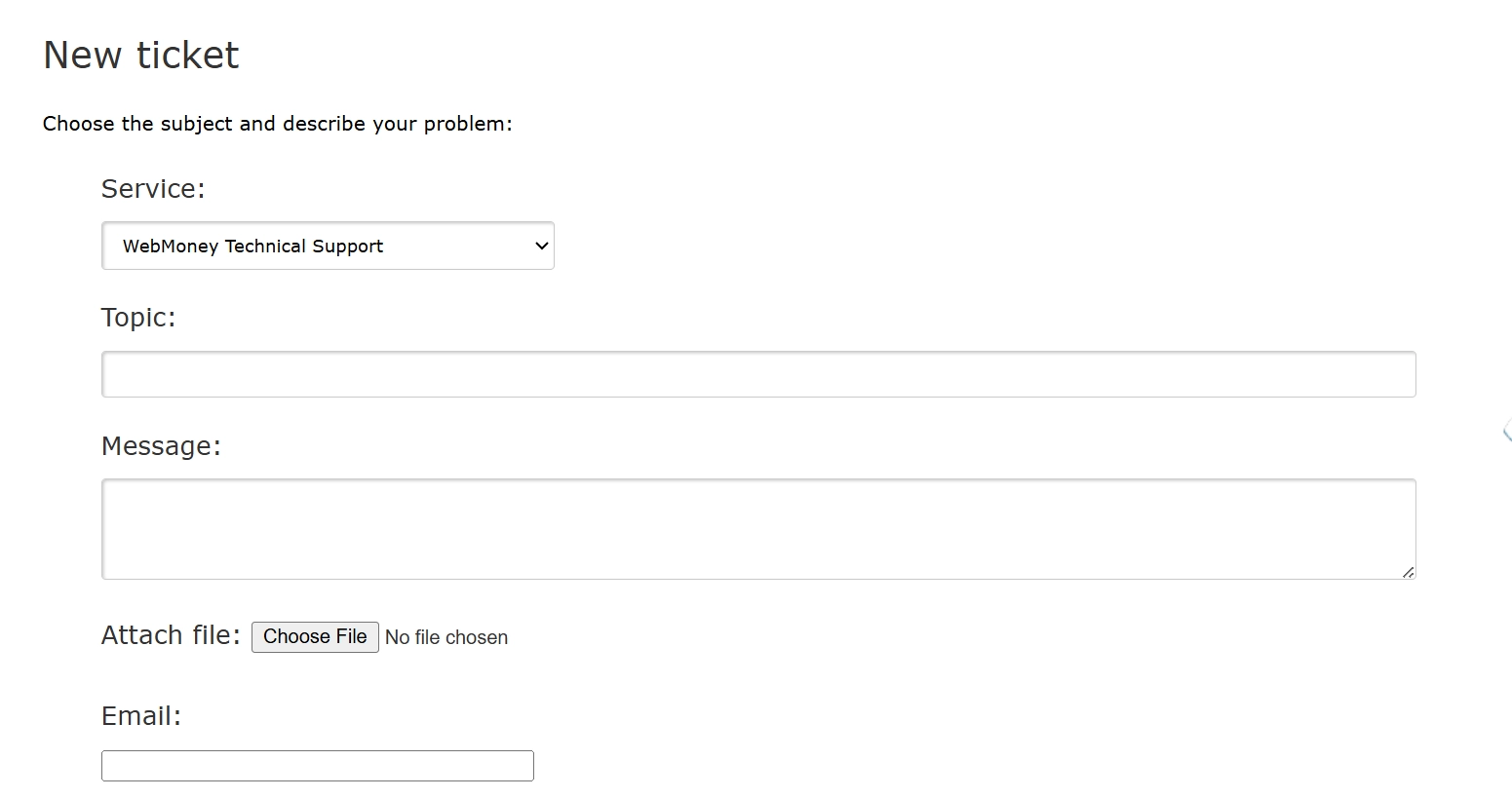The width and height of the screenshot is (1512, 799).
Task: Click the 'Message:' label
Action: click(162, 446)
